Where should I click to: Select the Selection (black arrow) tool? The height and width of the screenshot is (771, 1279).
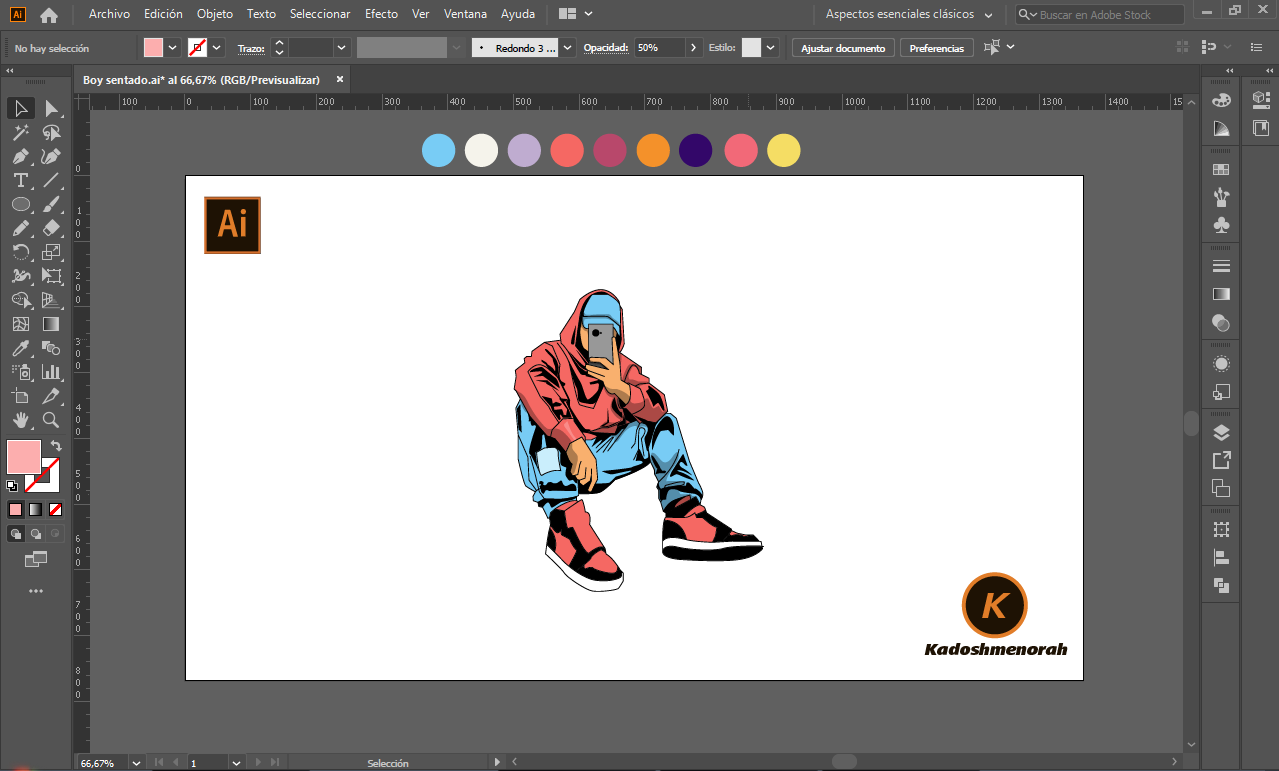point(21,108)
